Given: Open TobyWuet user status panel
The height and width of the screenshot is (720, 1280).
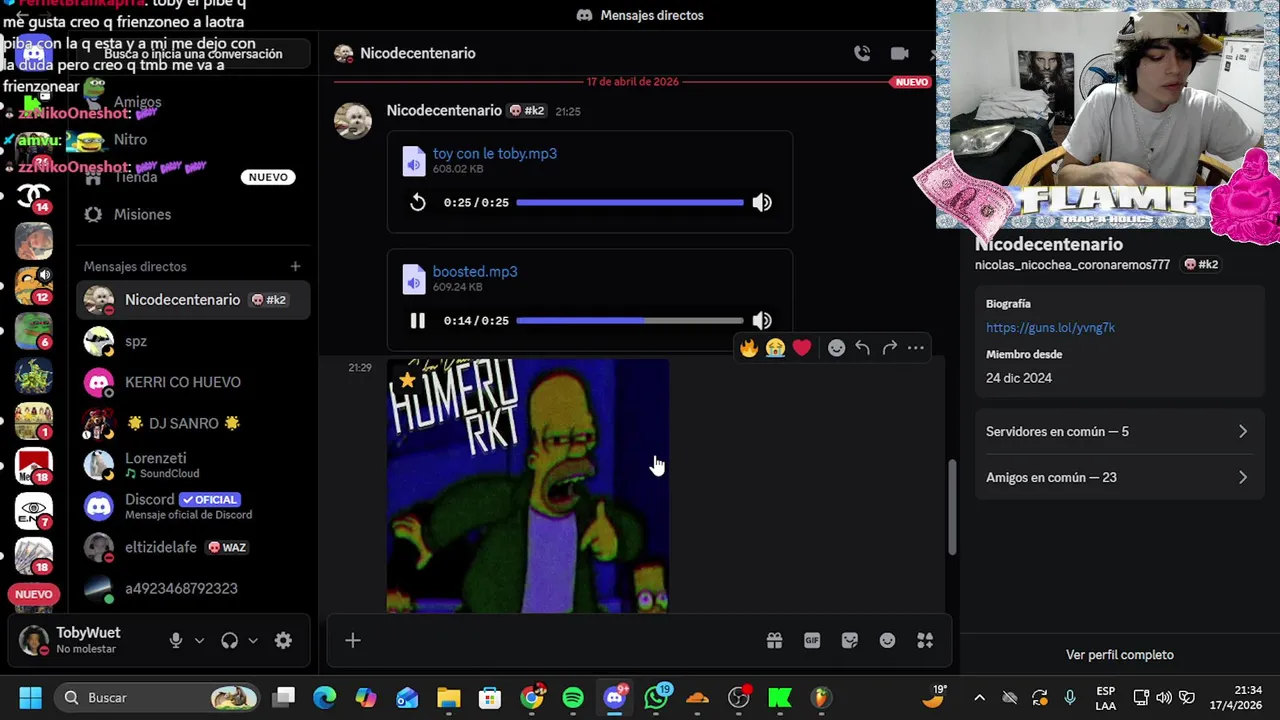Looking at the screenshot, I should coord(84,641).
